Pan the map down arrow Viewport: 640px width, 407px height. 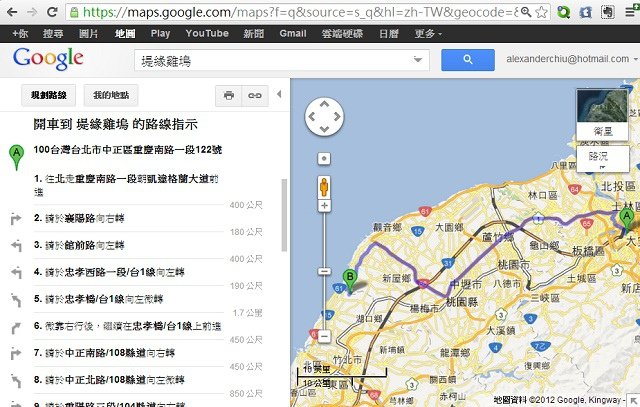click(x=324, y=129)
